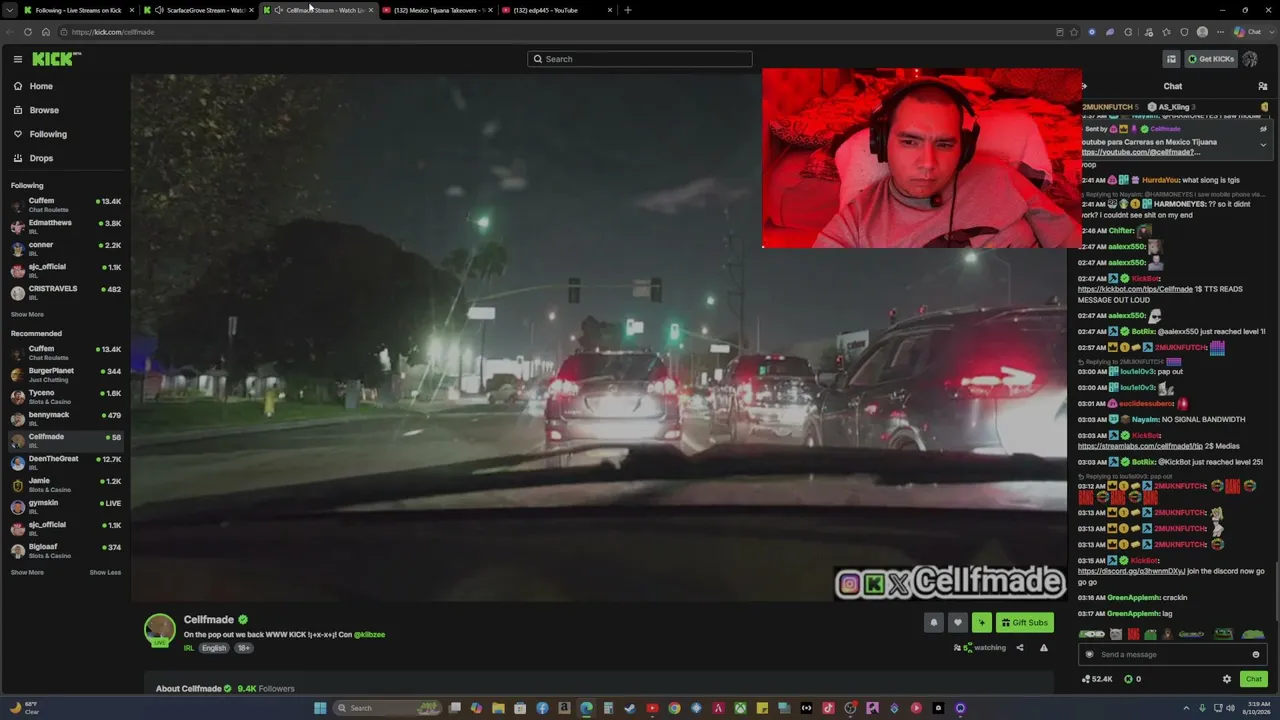
Task: Open a new browser tab
Action: click(x=628, y=10)
